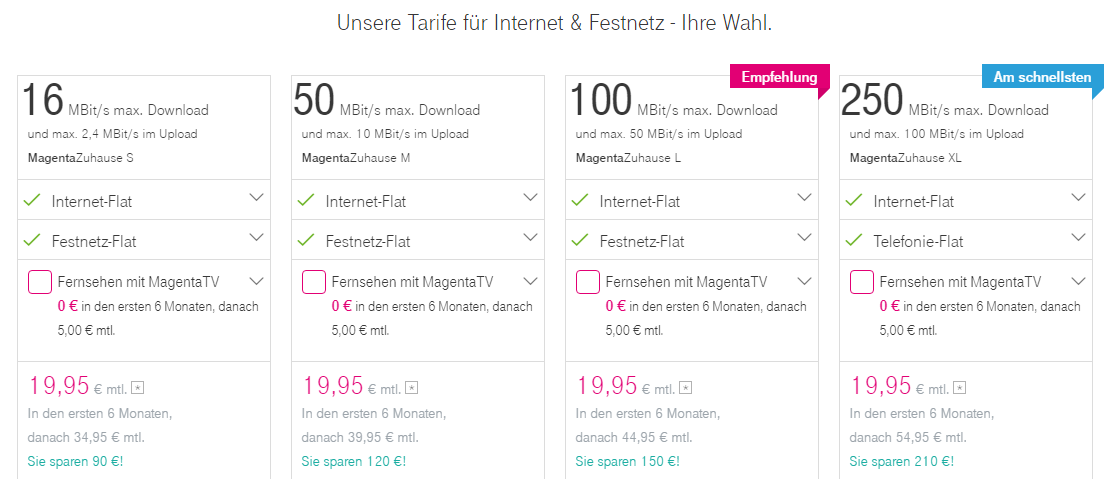This screenshot has height=479, width=1111.
Task: Click green checkmark by Festnetz-Flat in 50 MBit/s plan
Action: tap(306, 240)
